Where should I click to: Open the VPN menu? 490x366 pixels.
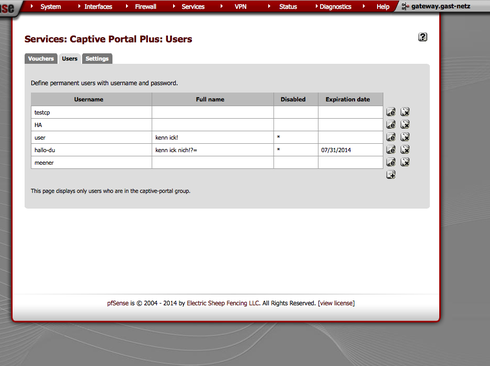point(240,7)
